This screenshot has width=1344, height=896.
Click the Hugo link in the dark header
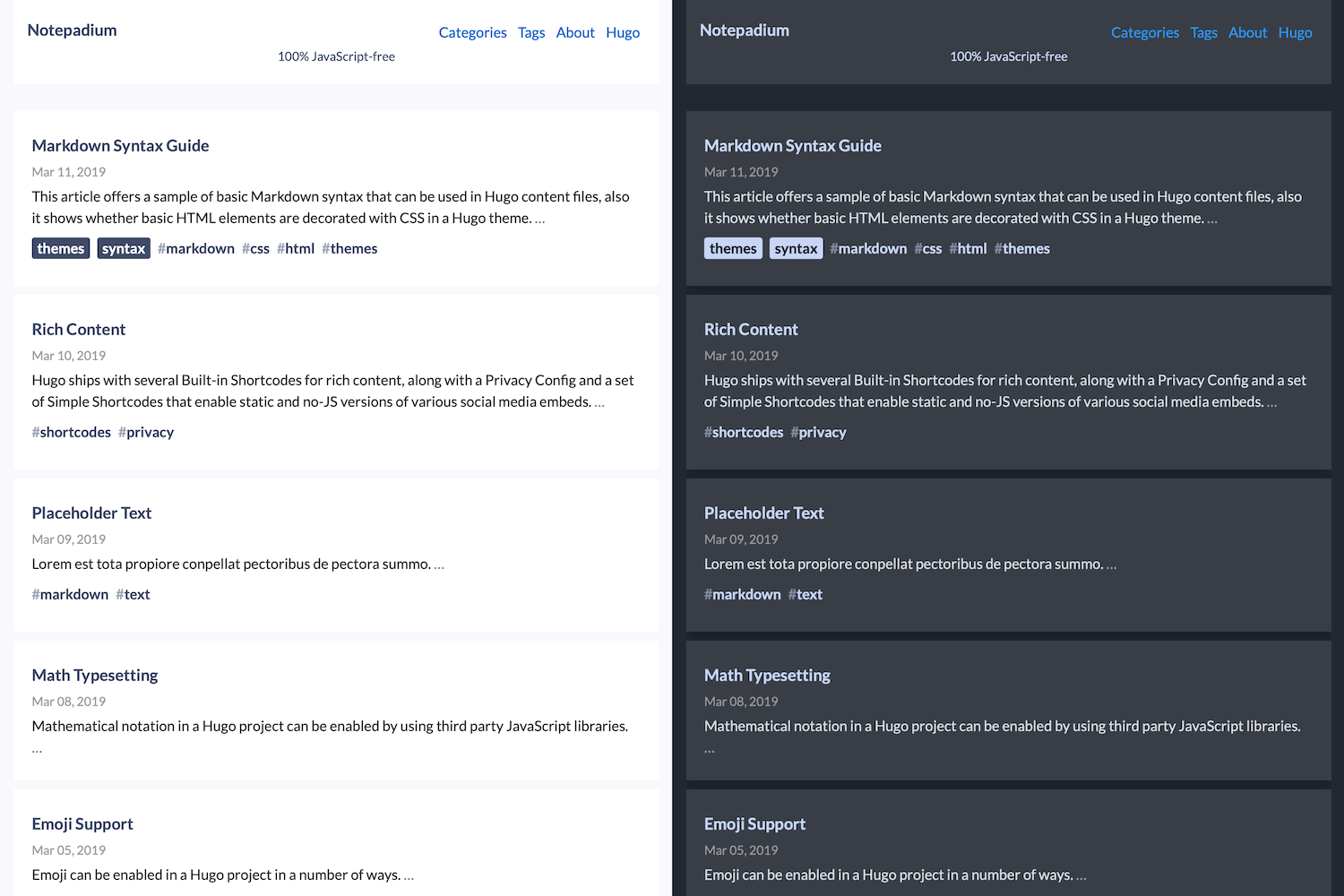click(1295, 32)
